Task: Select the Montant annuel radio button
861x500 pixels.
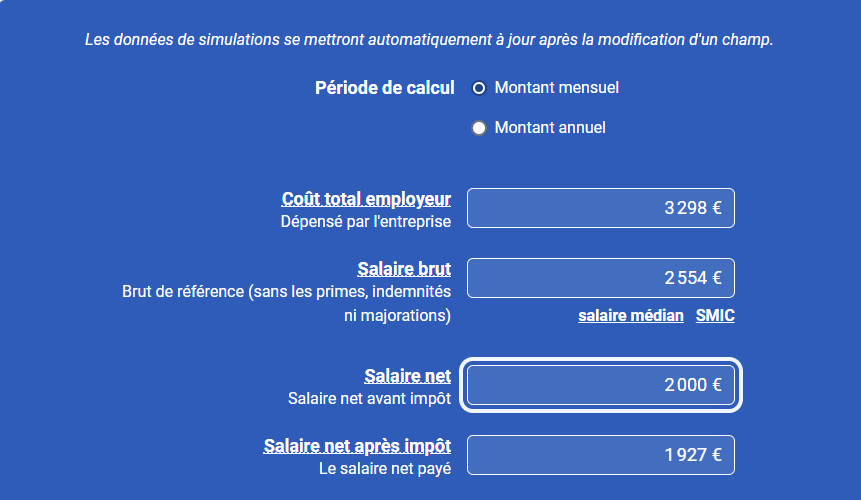Action: 479,128
